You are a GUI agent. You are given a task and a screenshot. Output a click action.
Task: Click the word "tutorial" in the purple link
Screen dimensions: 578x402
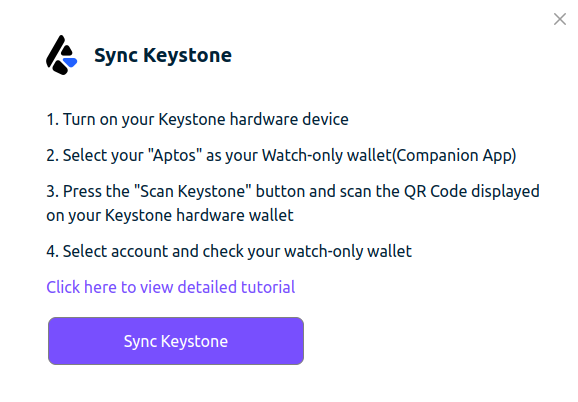pos(268,287)
